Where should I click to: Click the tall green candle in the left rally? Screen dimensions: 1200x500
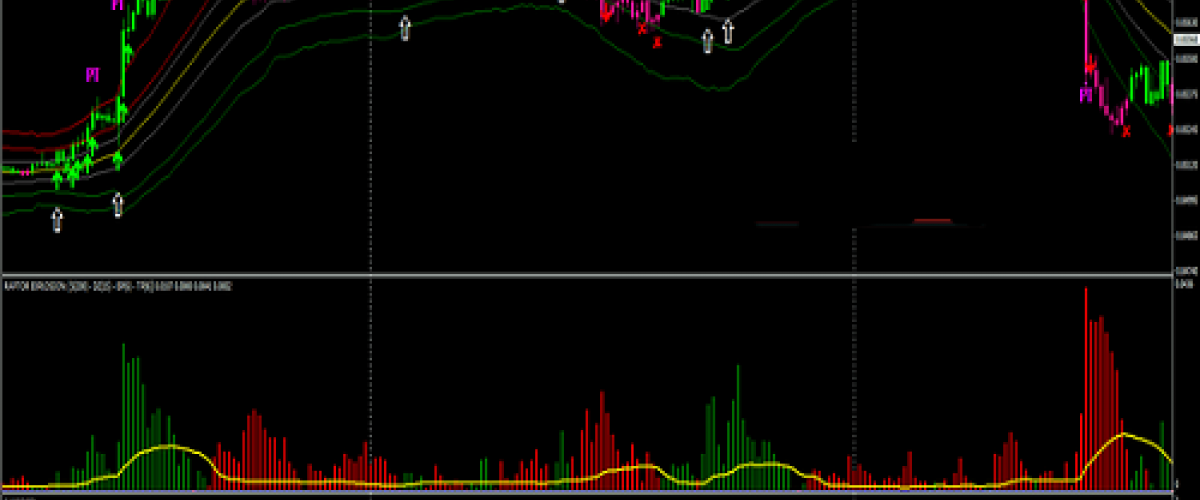(122, 75)
